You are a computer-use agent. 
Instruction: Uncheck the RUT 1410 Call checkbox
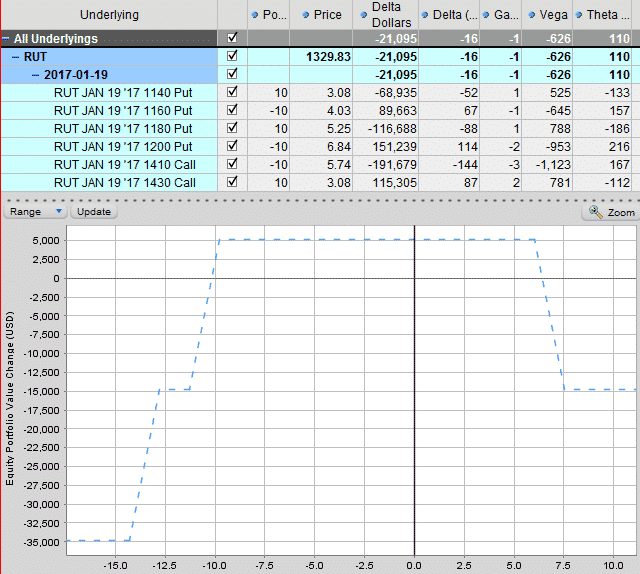232,164
